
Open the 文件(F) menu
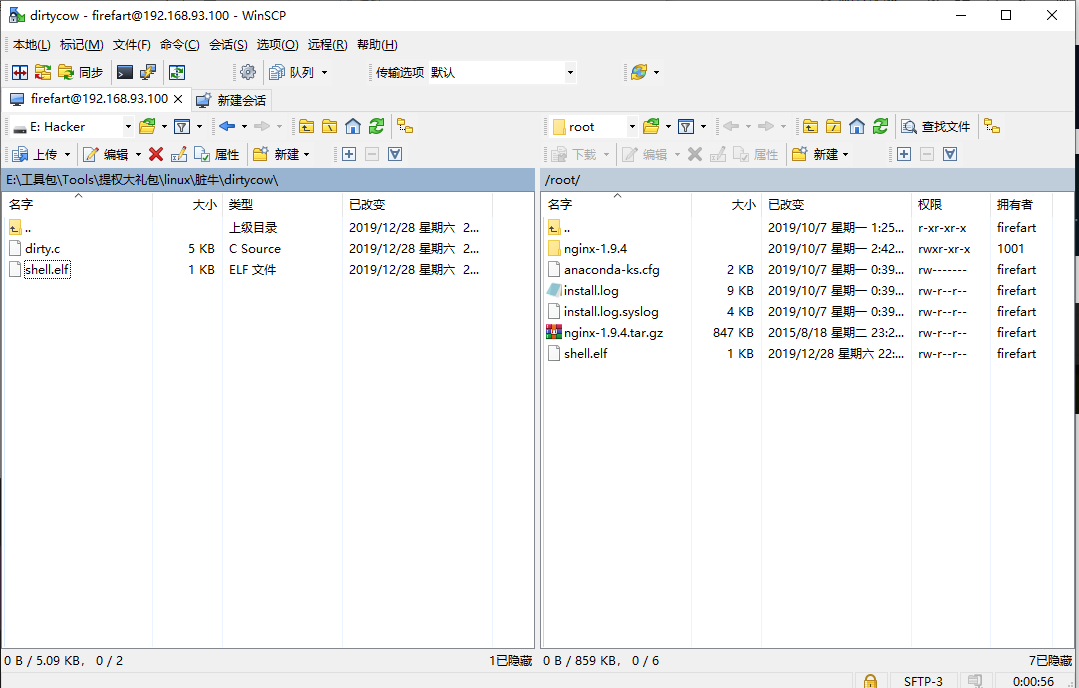point(131,45)
